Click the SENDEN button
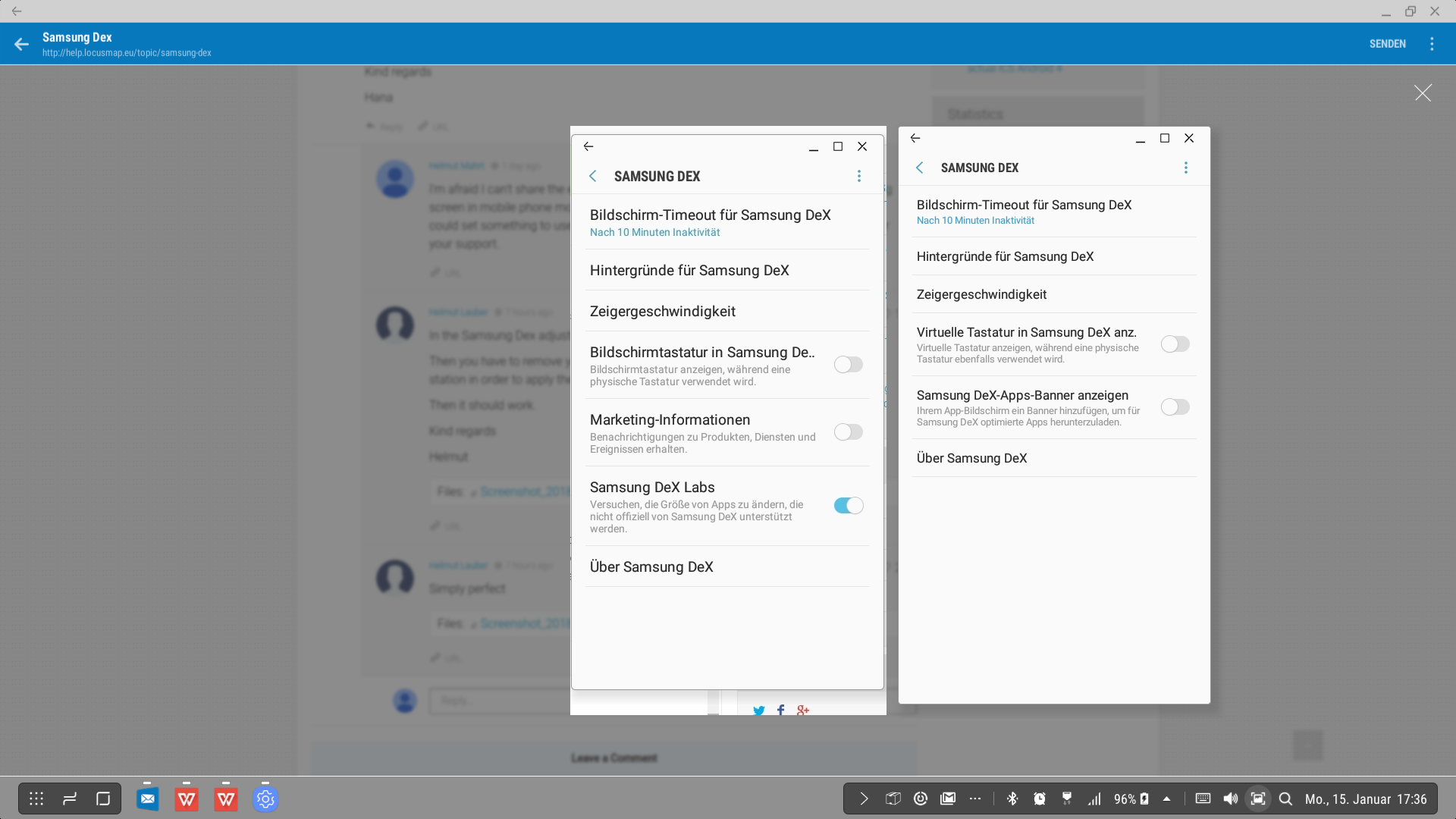Image resolution: width=1456 pixels, height=819 pixels. click(x=1387, y=44)
